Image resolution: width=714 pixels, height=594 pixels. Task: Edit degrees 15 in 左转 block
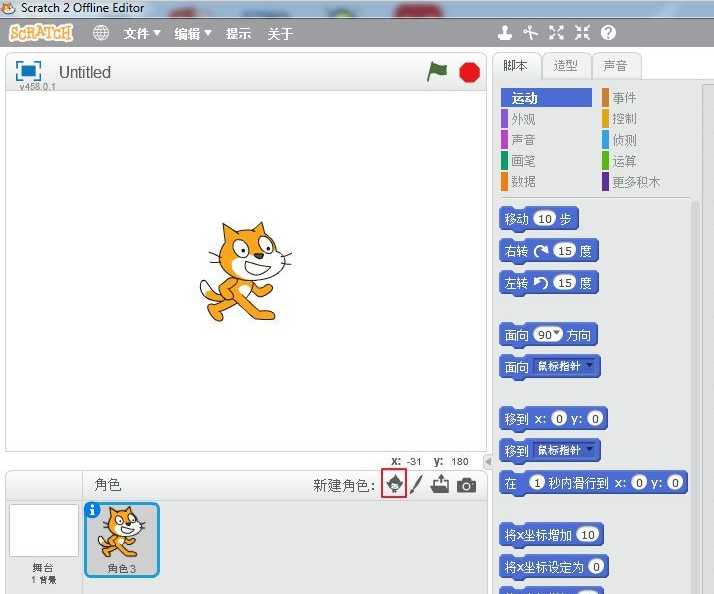565,282
